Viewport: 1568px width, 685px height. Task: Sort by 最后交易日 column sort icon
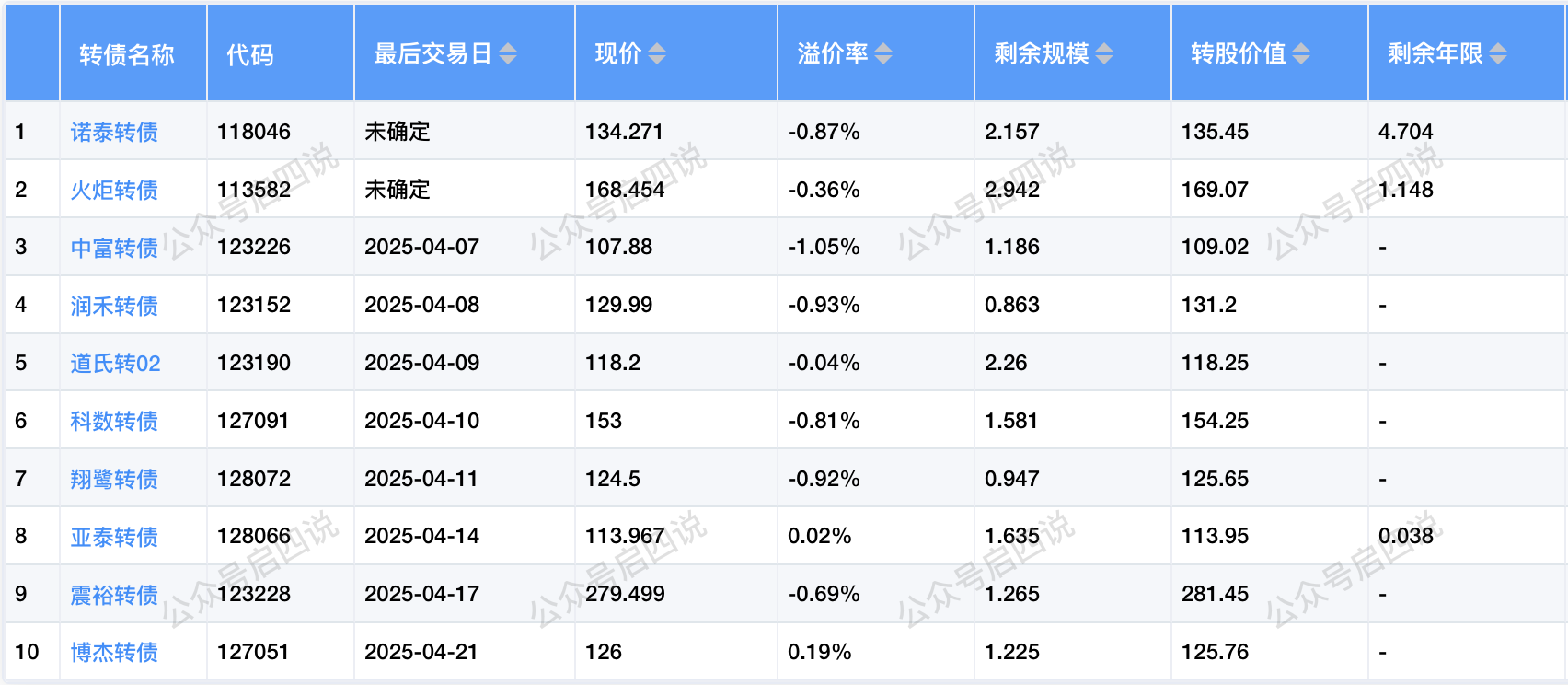pos(508,54)
